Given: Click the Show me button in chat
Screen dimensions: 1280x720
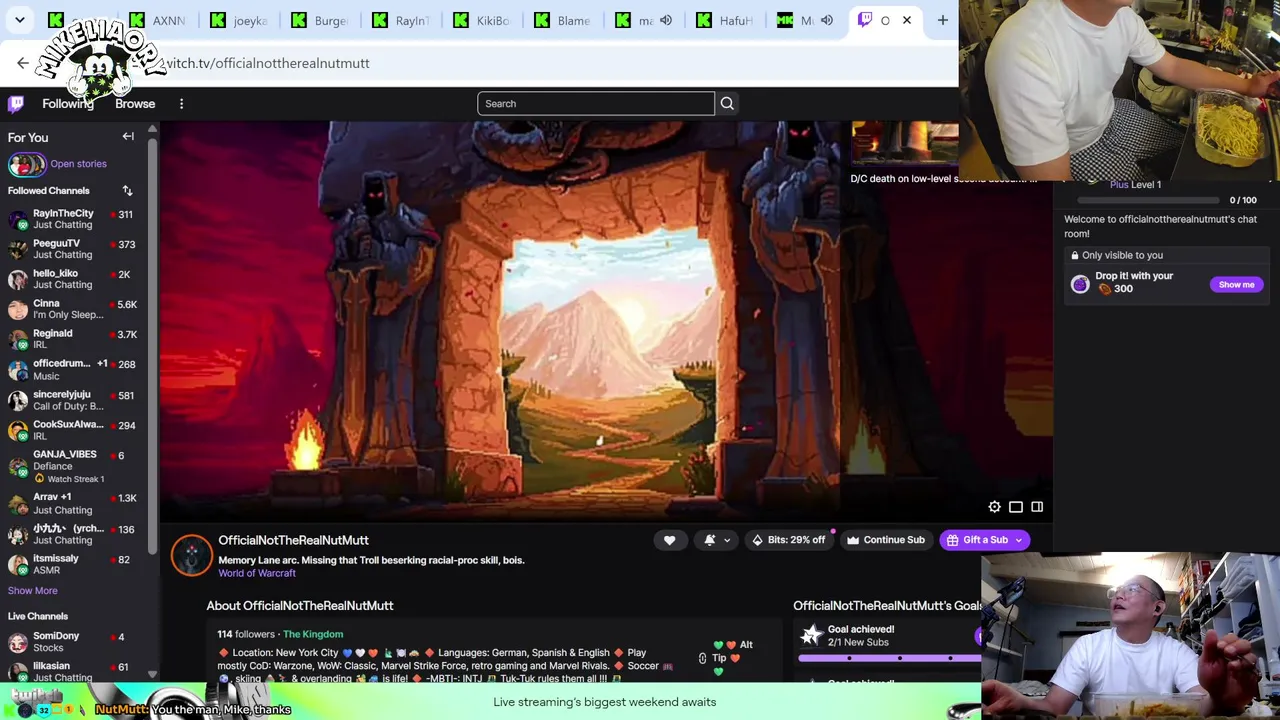Looking at the screenshot, I should tap(1236, 285).
